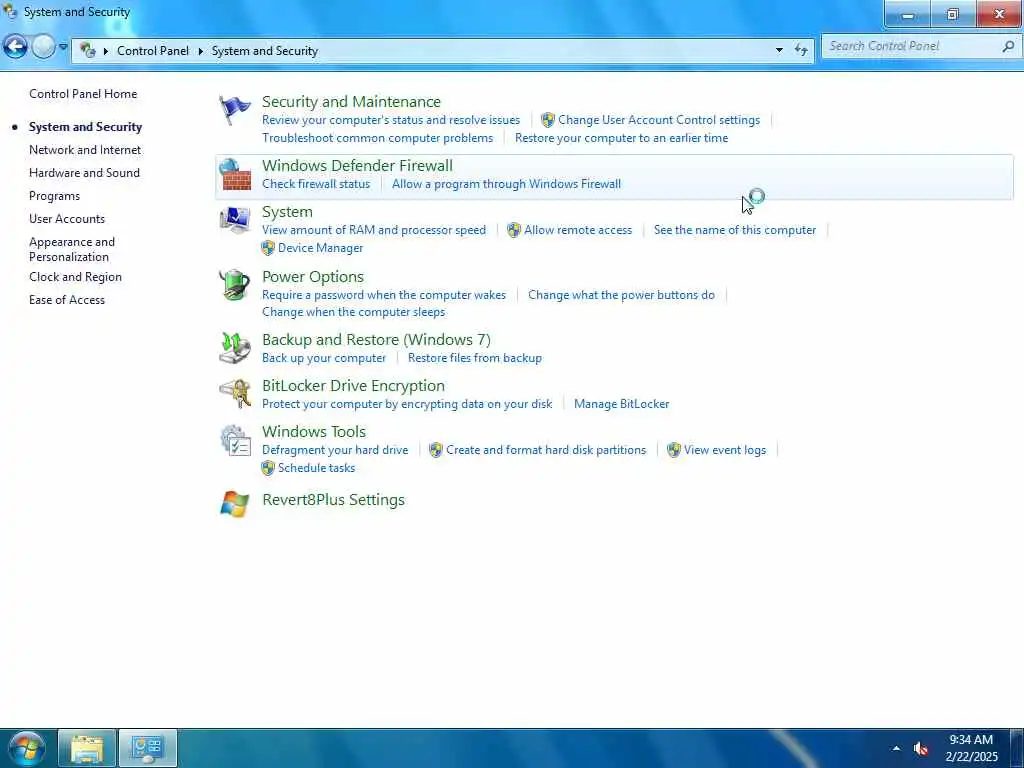Click the Control Panel taskbar button
Viewport: 1024px width, 768px height.
click(x=148, y=748)
